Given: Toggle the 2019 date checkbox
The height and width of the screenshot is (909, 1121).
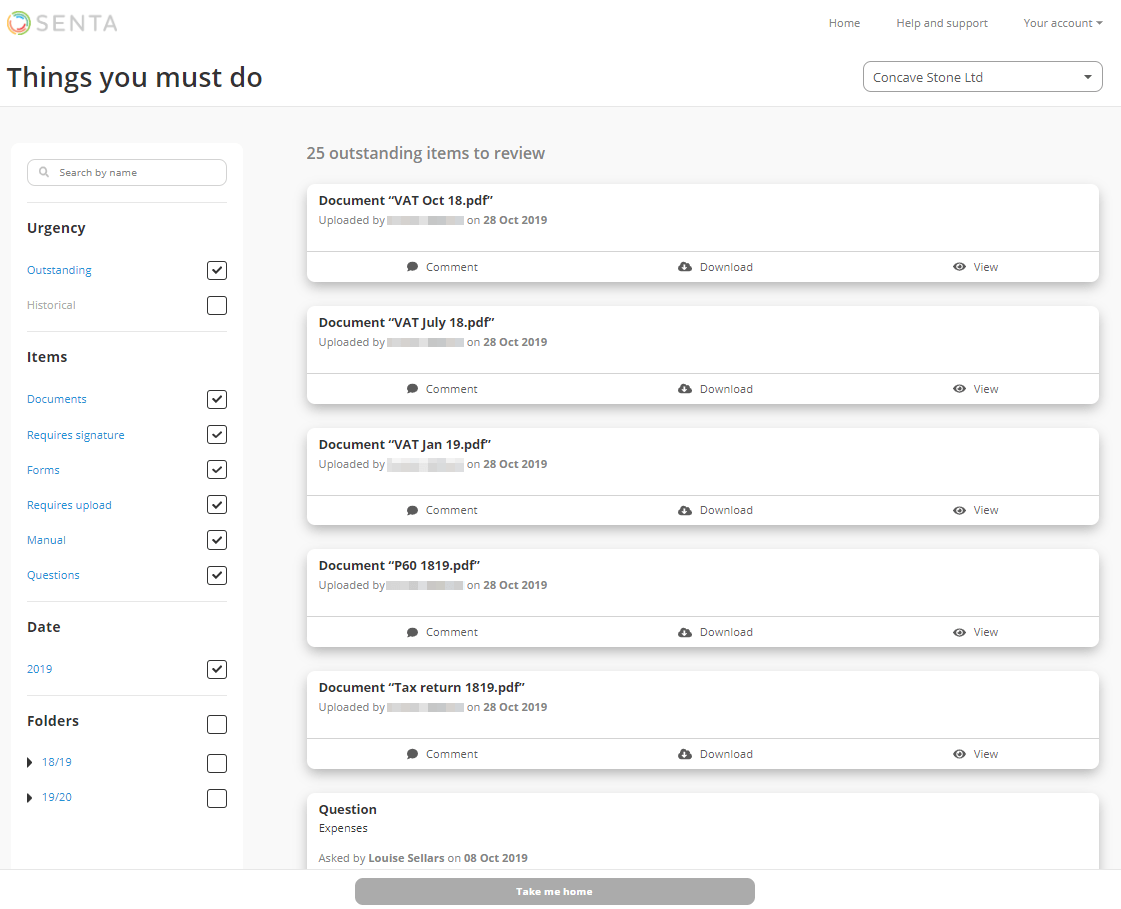Looking at the screenshot, I should pyautogui.click(x=217, y=669).
